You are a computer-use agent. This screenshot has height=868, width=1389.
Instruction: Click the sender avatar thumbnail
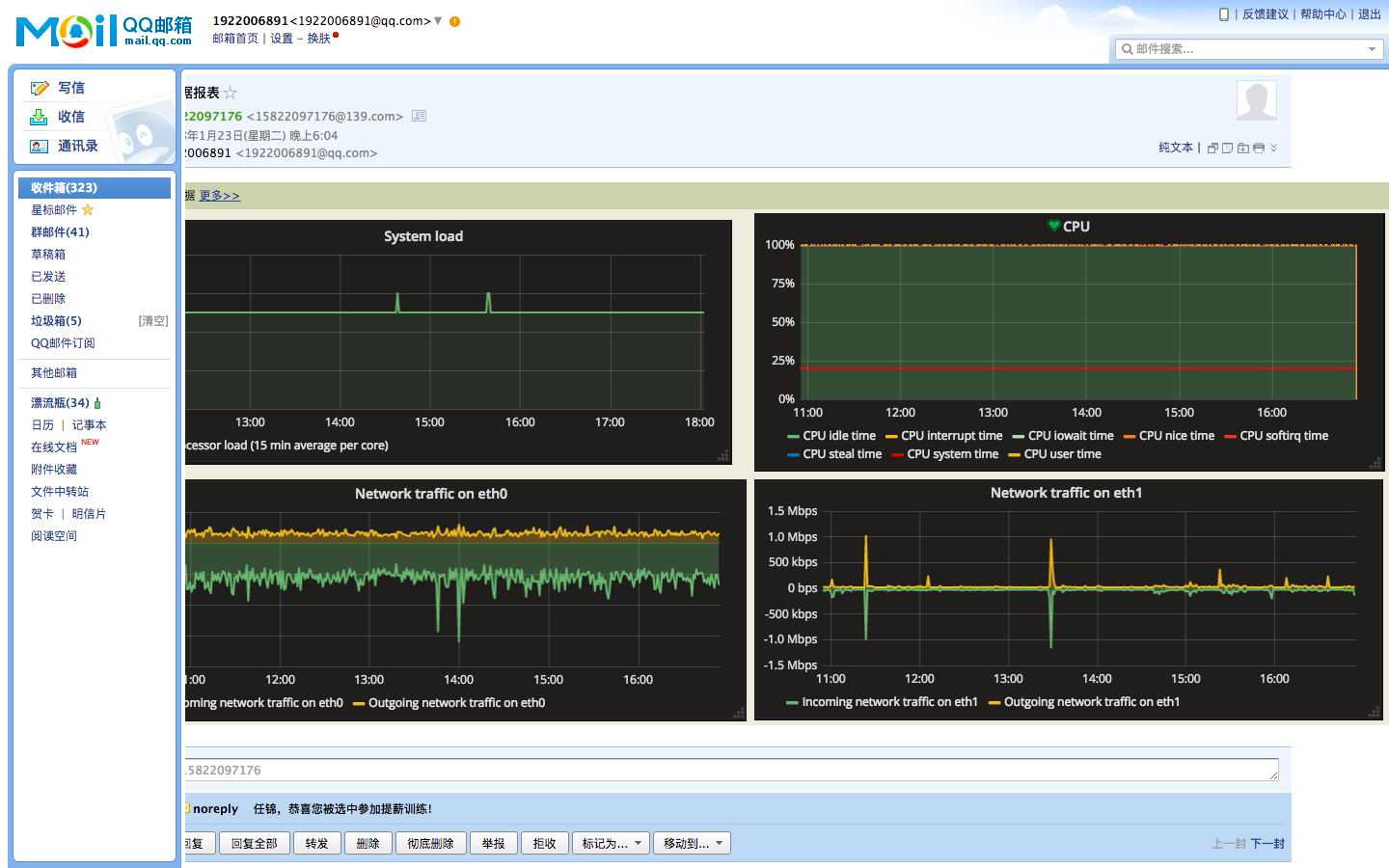pos(1257,100)
